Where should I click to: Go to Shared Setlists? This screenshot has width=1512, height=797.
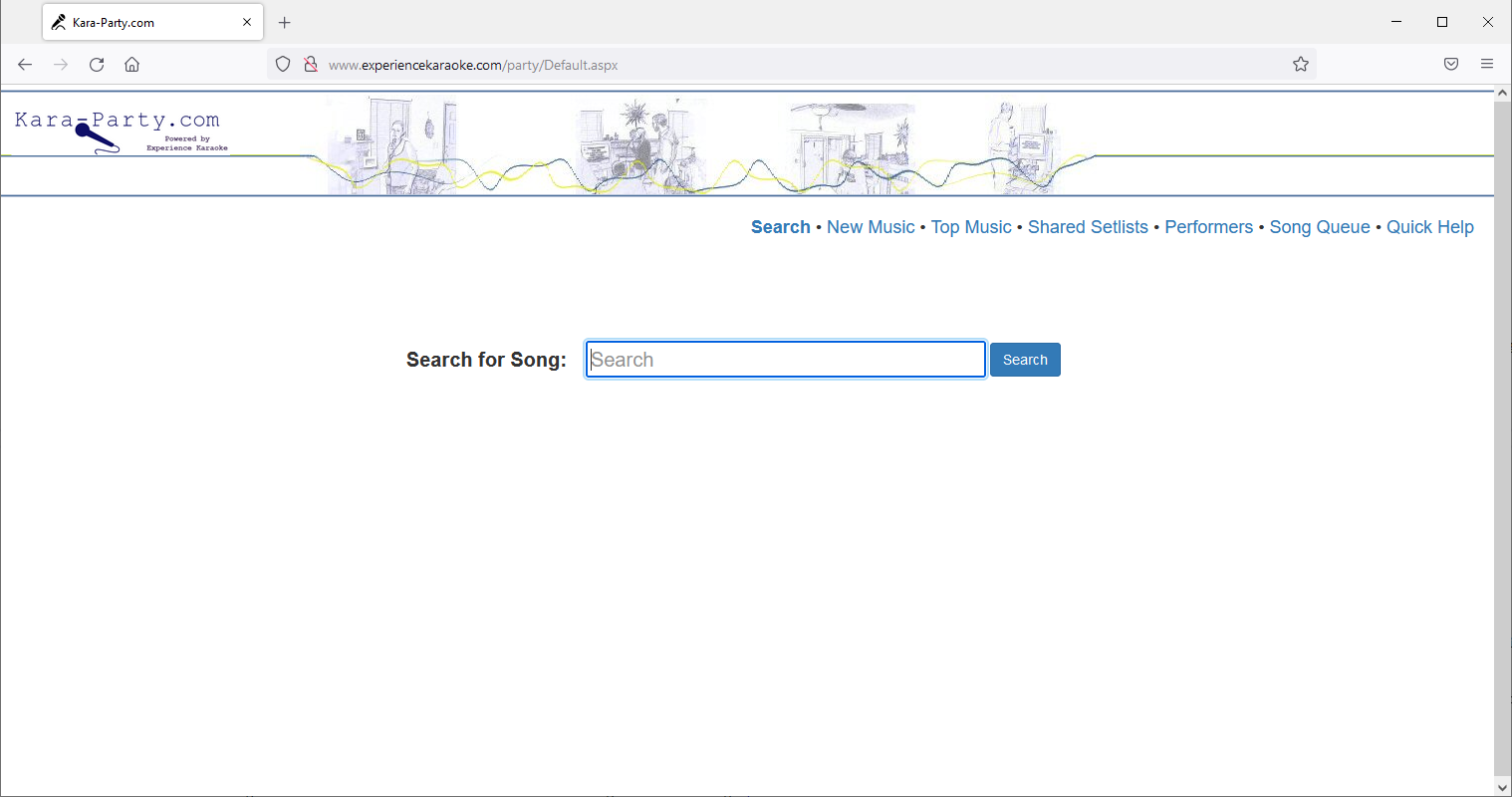pyautogui.click(x=1088, y=227)
